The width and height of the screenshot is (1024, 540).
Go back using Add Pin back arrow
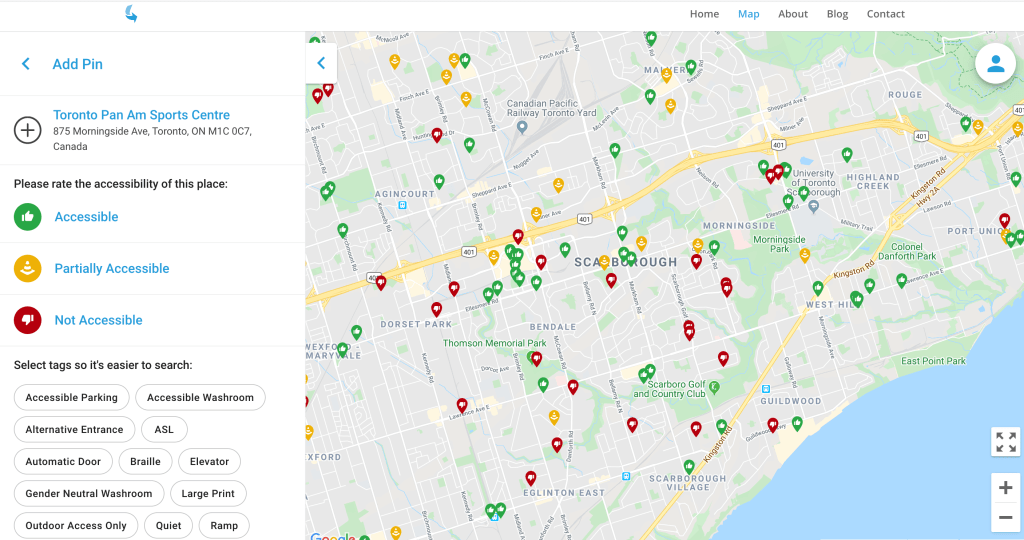click(26, 64)
